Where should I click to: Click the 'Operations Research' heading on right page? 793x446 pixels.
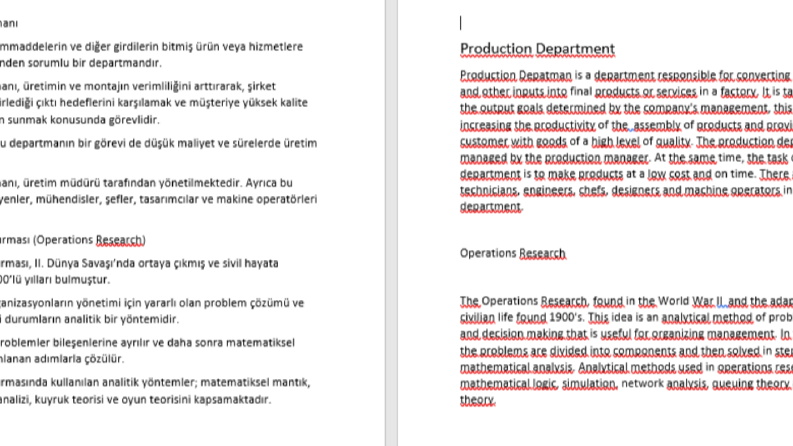pos(512,253)
